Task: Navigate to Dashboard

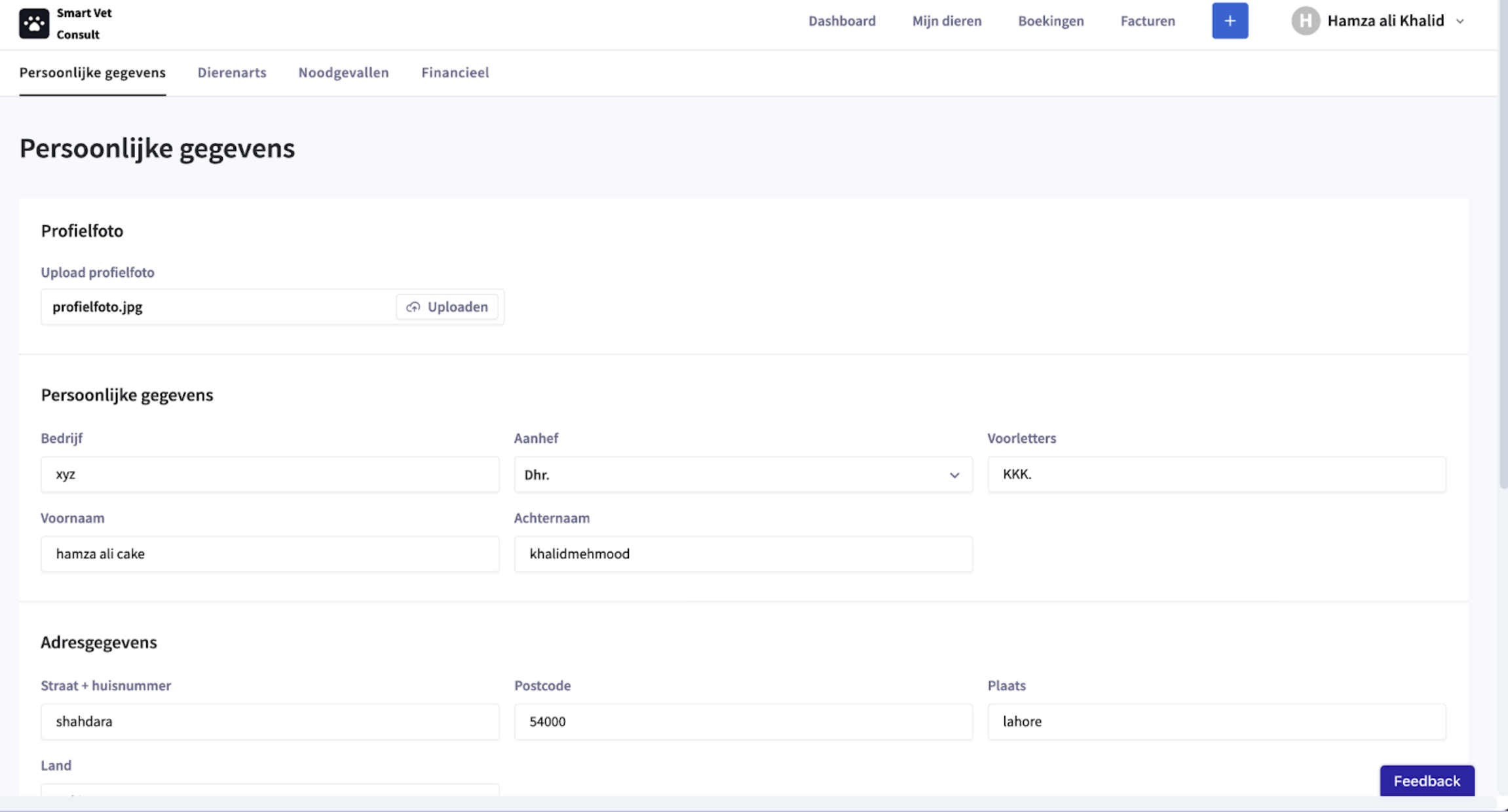Action: 842,20
